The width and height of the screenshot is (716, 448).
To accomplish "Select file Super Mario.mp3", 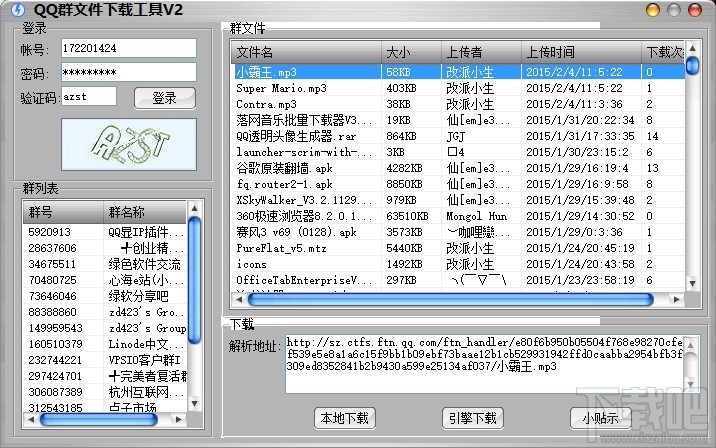I will coord(458,88).
